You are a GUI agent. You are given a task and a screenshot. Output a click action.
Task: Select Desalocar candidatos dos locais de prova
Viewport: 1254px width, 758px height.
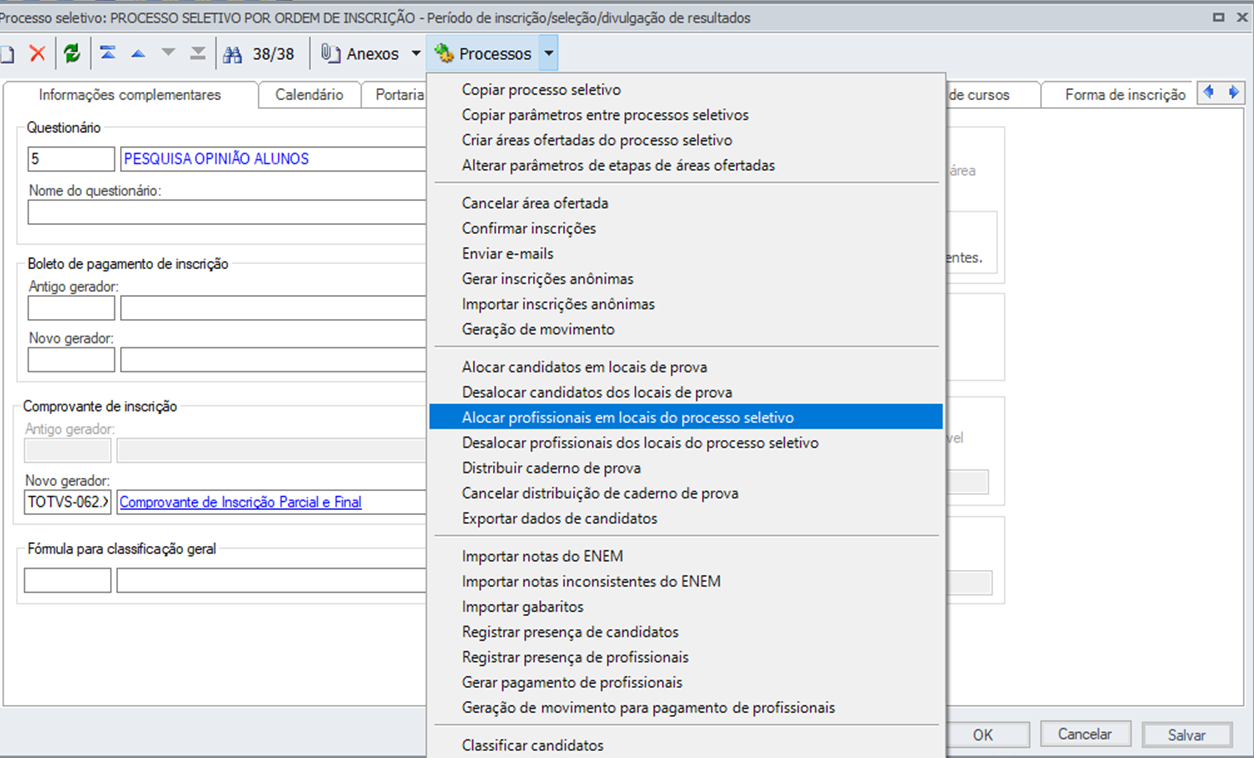tap(686, 392)
